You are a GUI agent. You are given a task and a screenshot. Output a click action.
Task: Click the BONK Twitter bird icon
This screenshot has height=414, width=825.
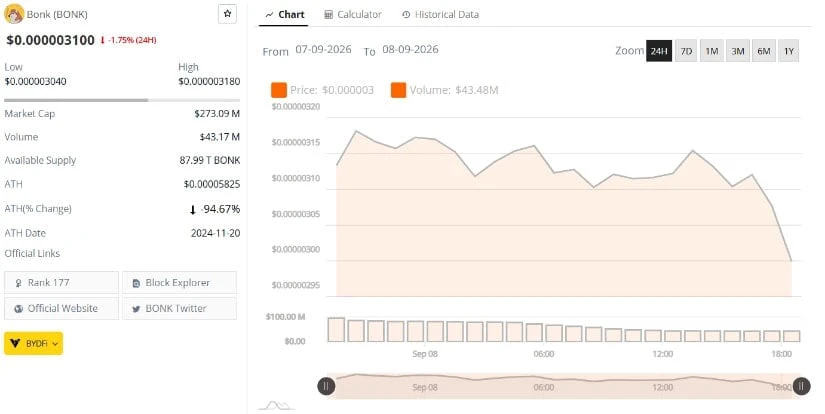coord(136,309)
